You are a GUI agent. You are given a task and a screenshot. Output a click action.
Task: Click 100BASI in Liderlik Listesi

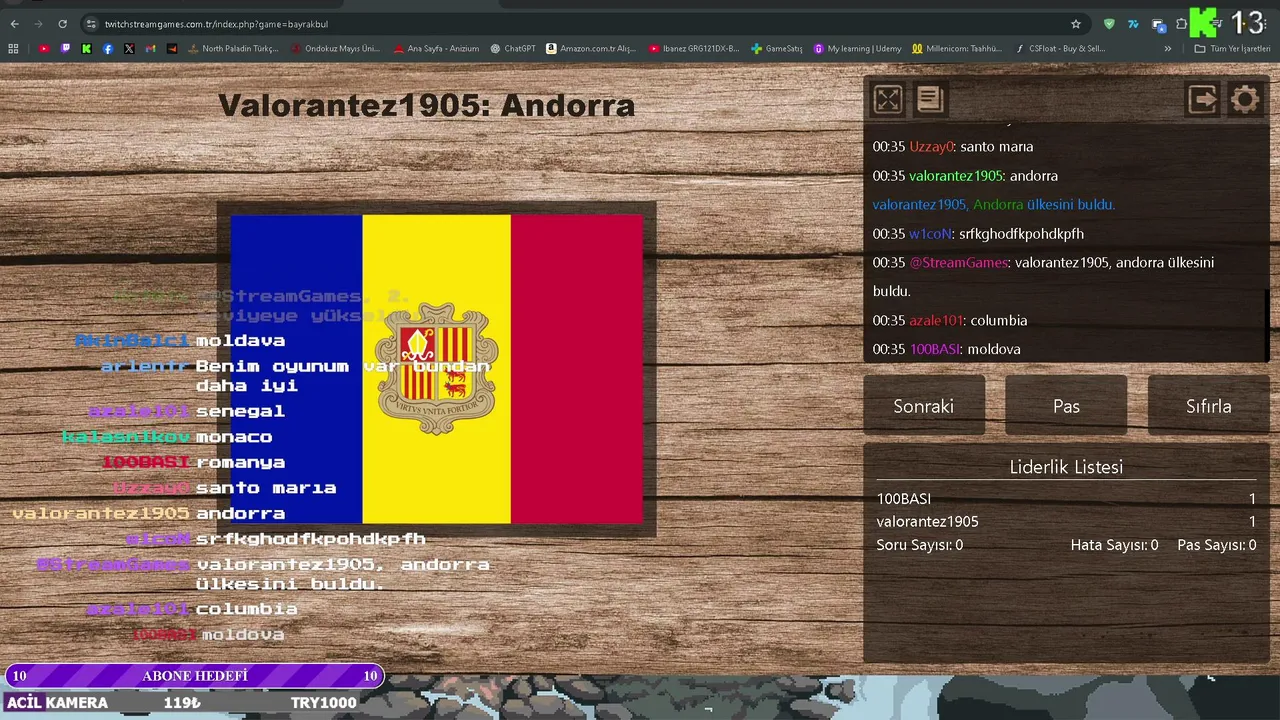pyautogui.click(x=904, y=498)
